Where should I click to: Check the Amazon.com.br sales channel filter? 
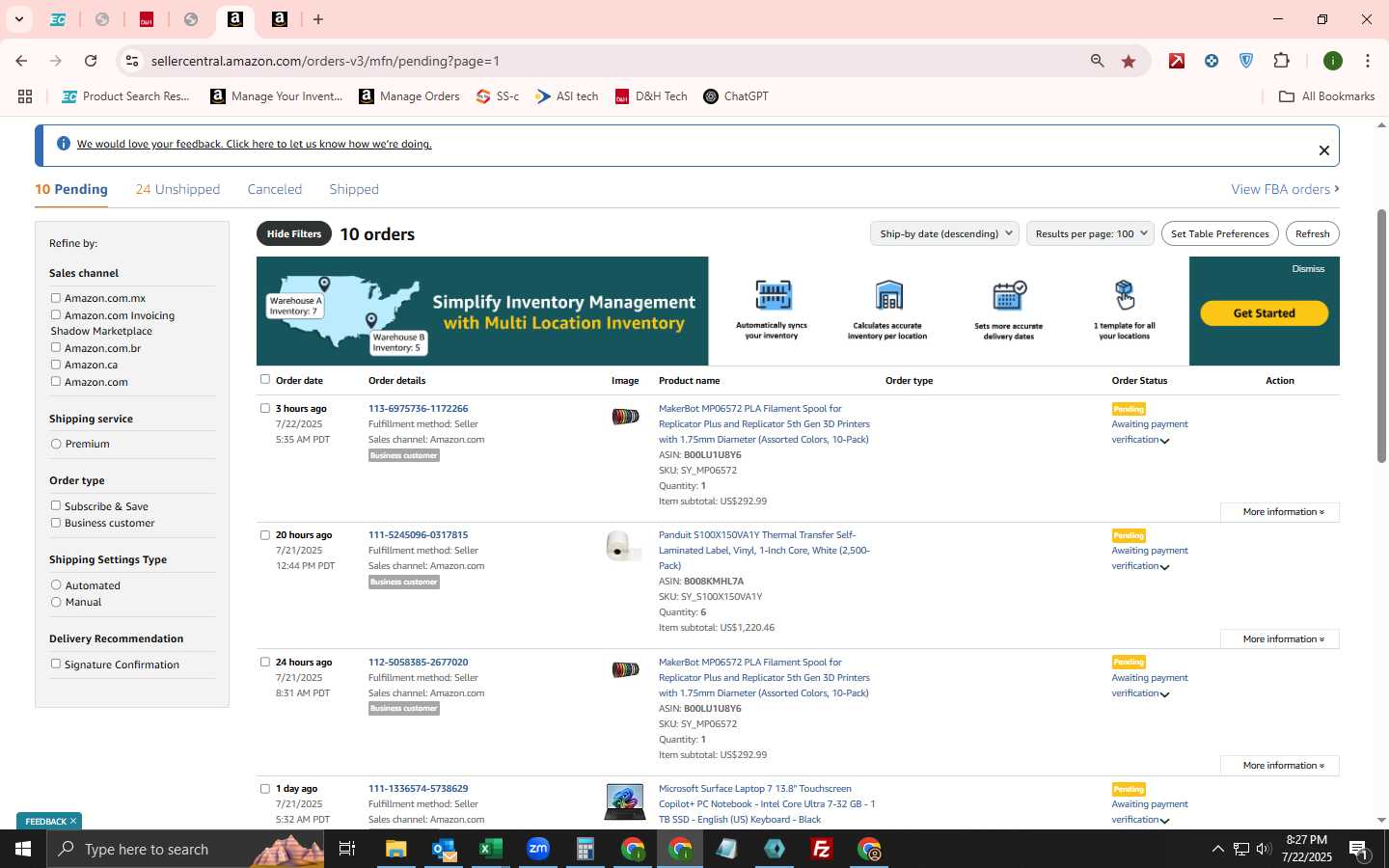(x=56, y=347)
